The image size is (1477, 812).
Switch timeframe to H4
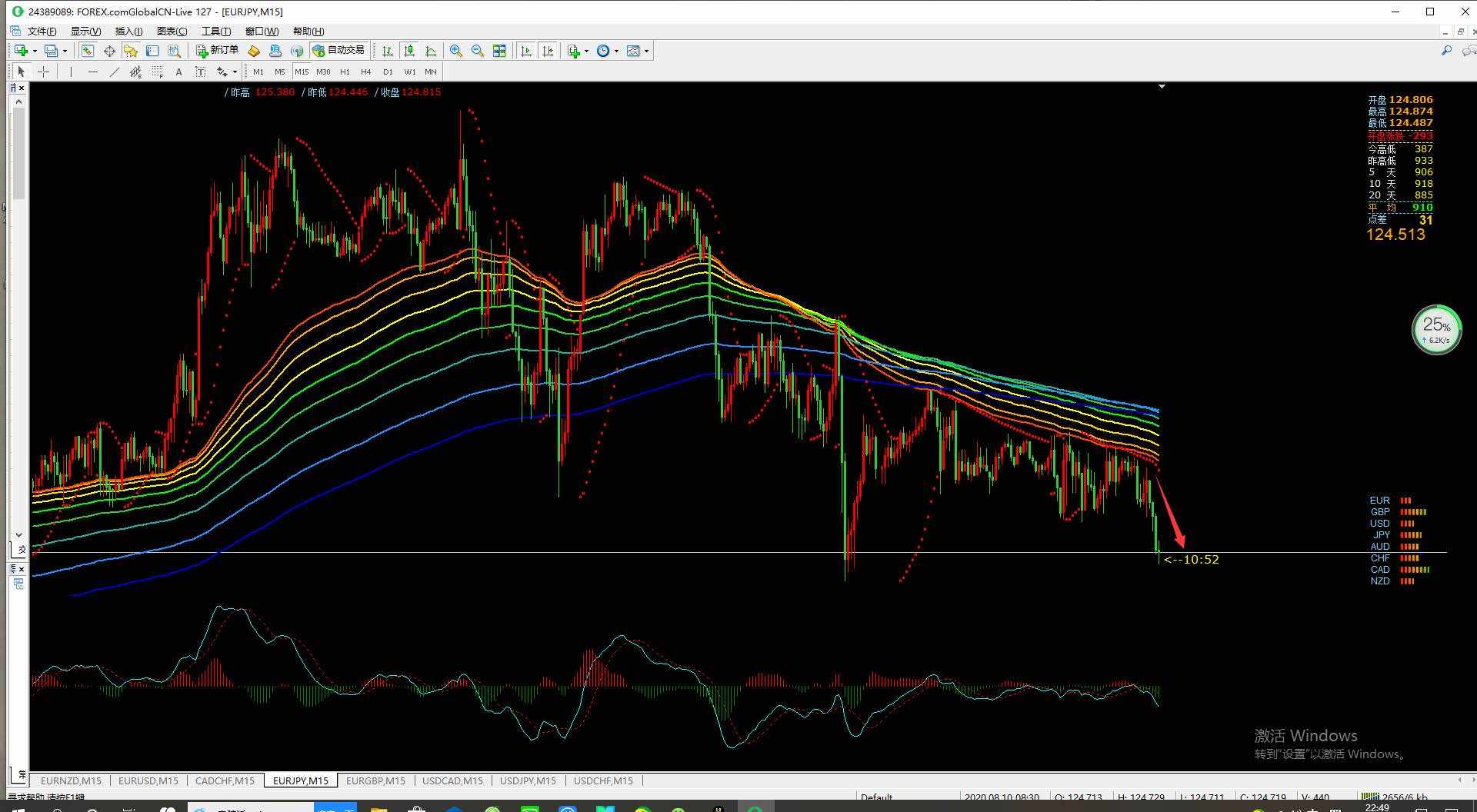point(366,72)
